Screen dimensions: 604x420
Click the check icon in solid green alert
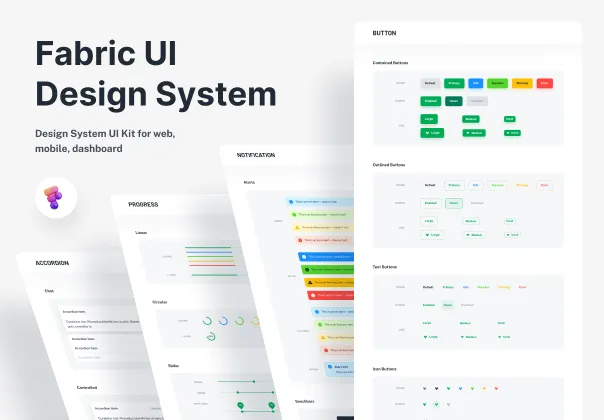pos(307,270)
